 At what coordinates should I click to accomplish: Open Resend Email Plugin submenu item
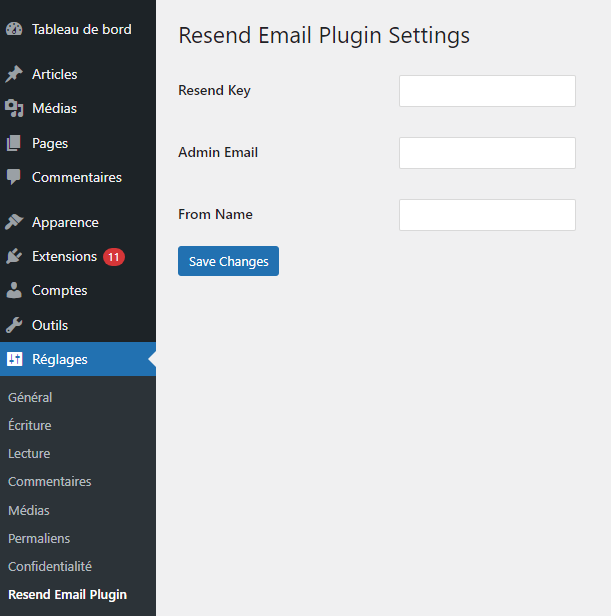coord(68,595)
